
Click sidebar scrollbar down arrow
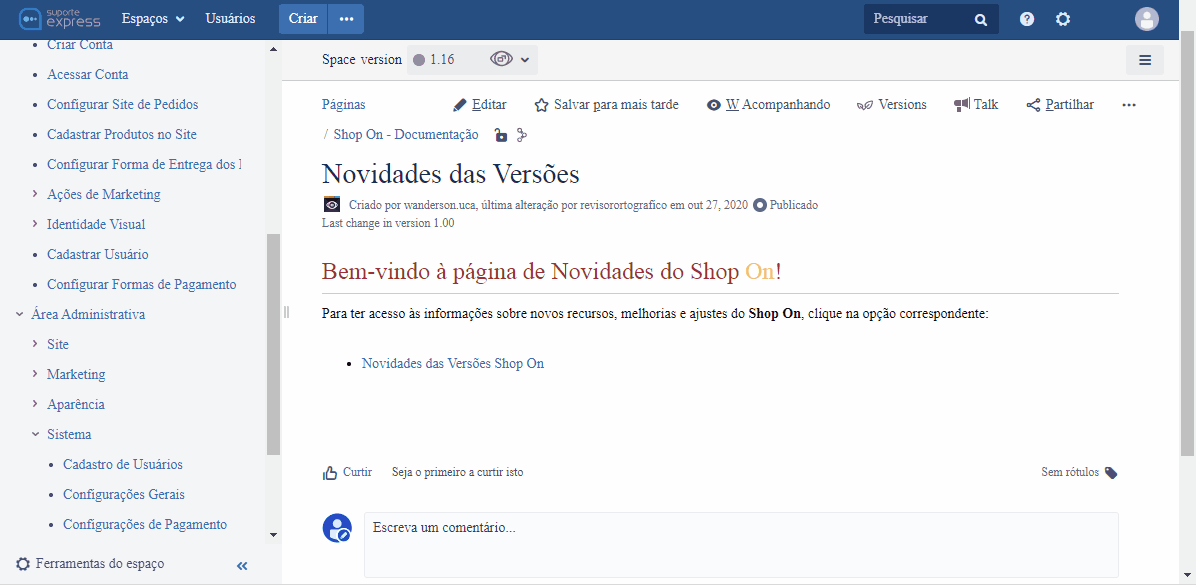point(274,535)
